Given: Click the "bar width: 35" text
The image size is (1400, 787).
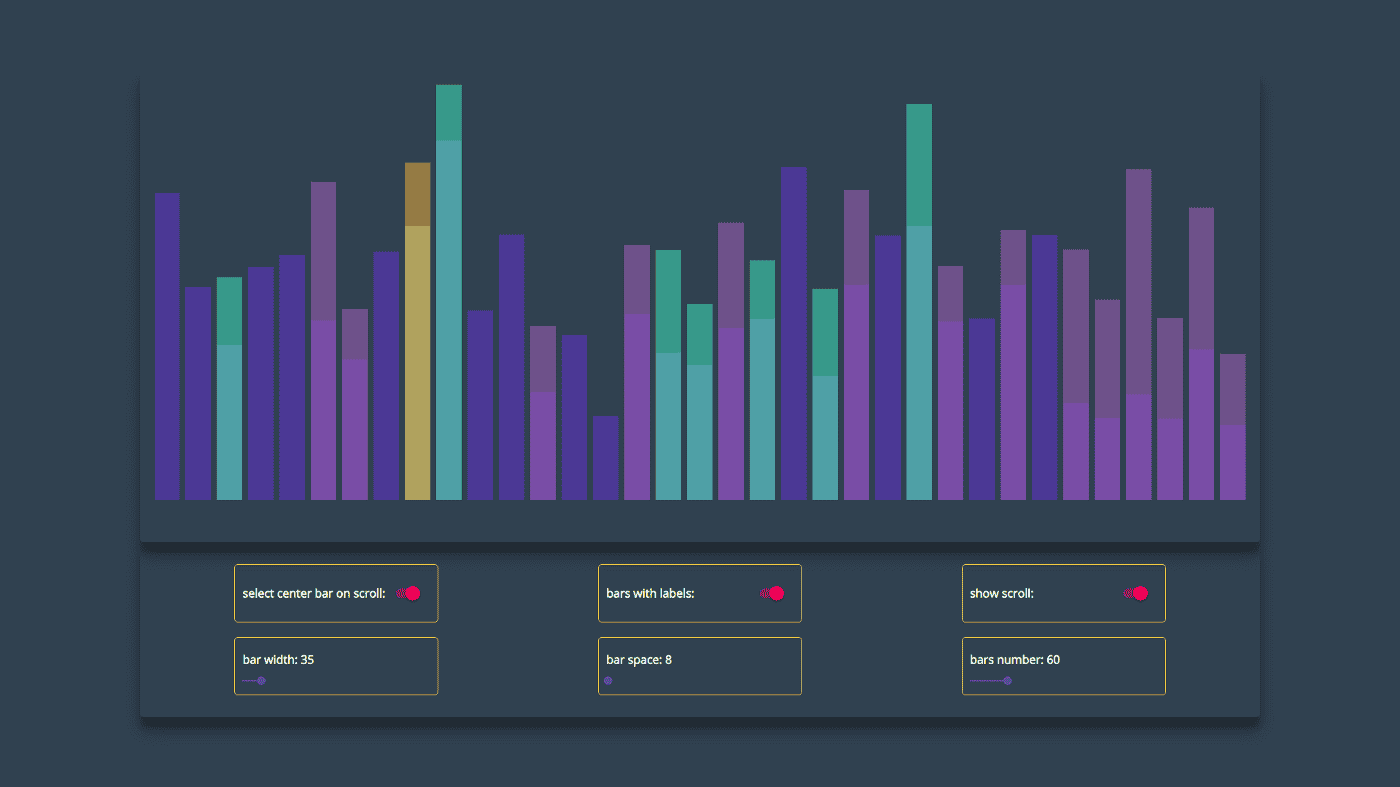Looking at the screenshot, I should tap(279, 660).
